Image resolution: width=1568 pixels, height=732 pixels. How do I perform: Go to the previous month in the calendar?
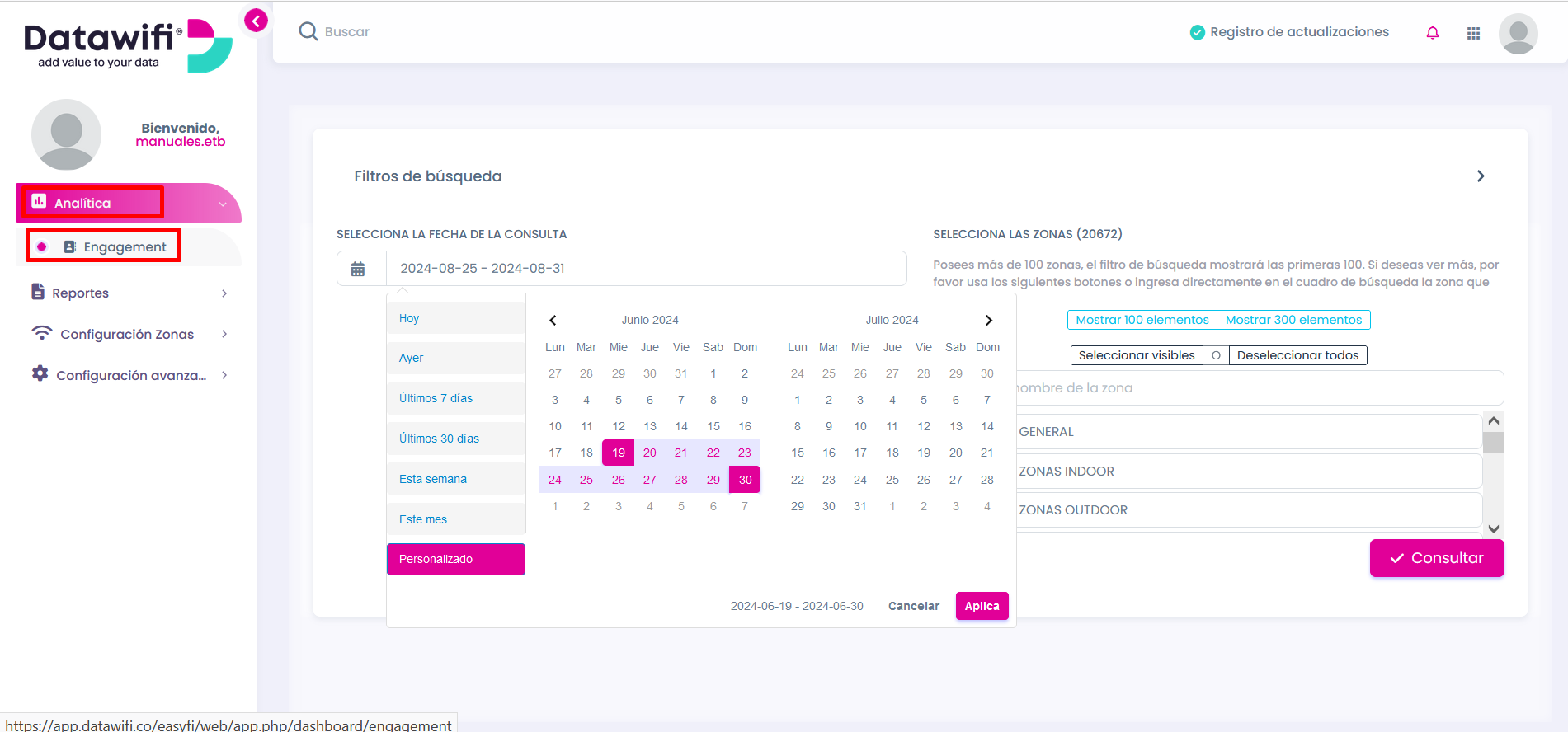click(553, 321)
